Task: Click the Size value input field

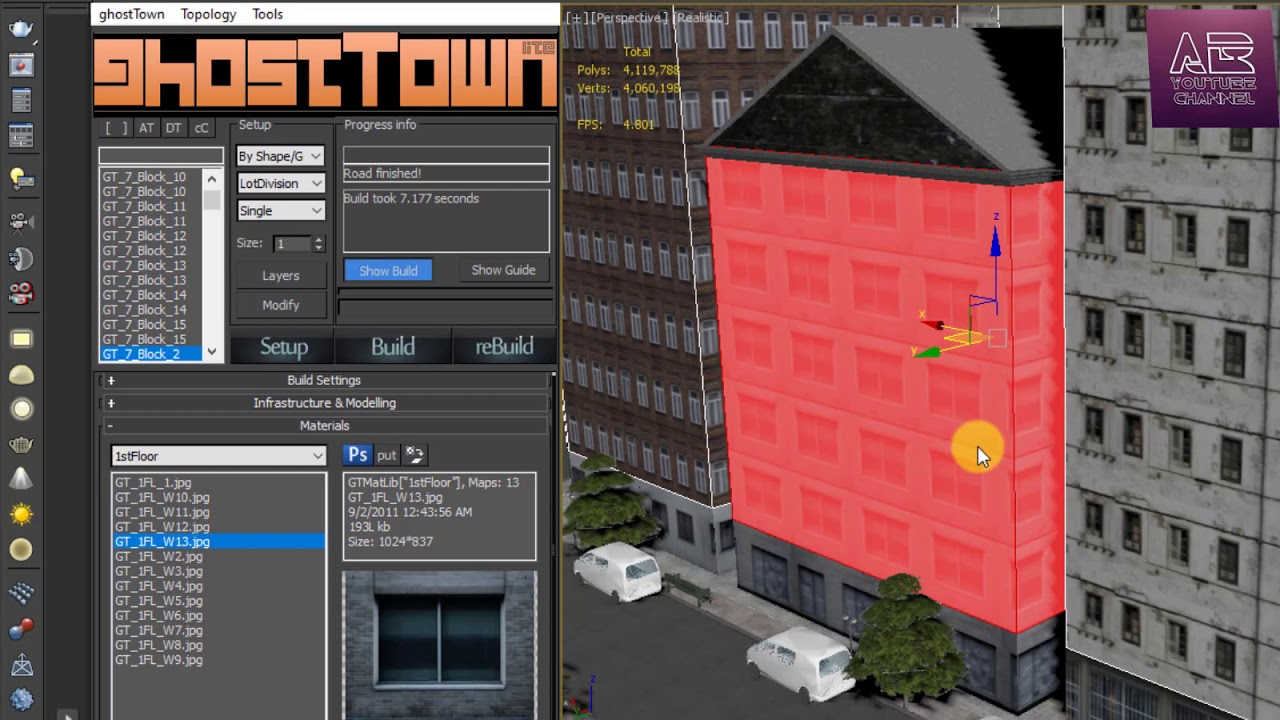Action: pyautogui.click(x=292, y=244)
